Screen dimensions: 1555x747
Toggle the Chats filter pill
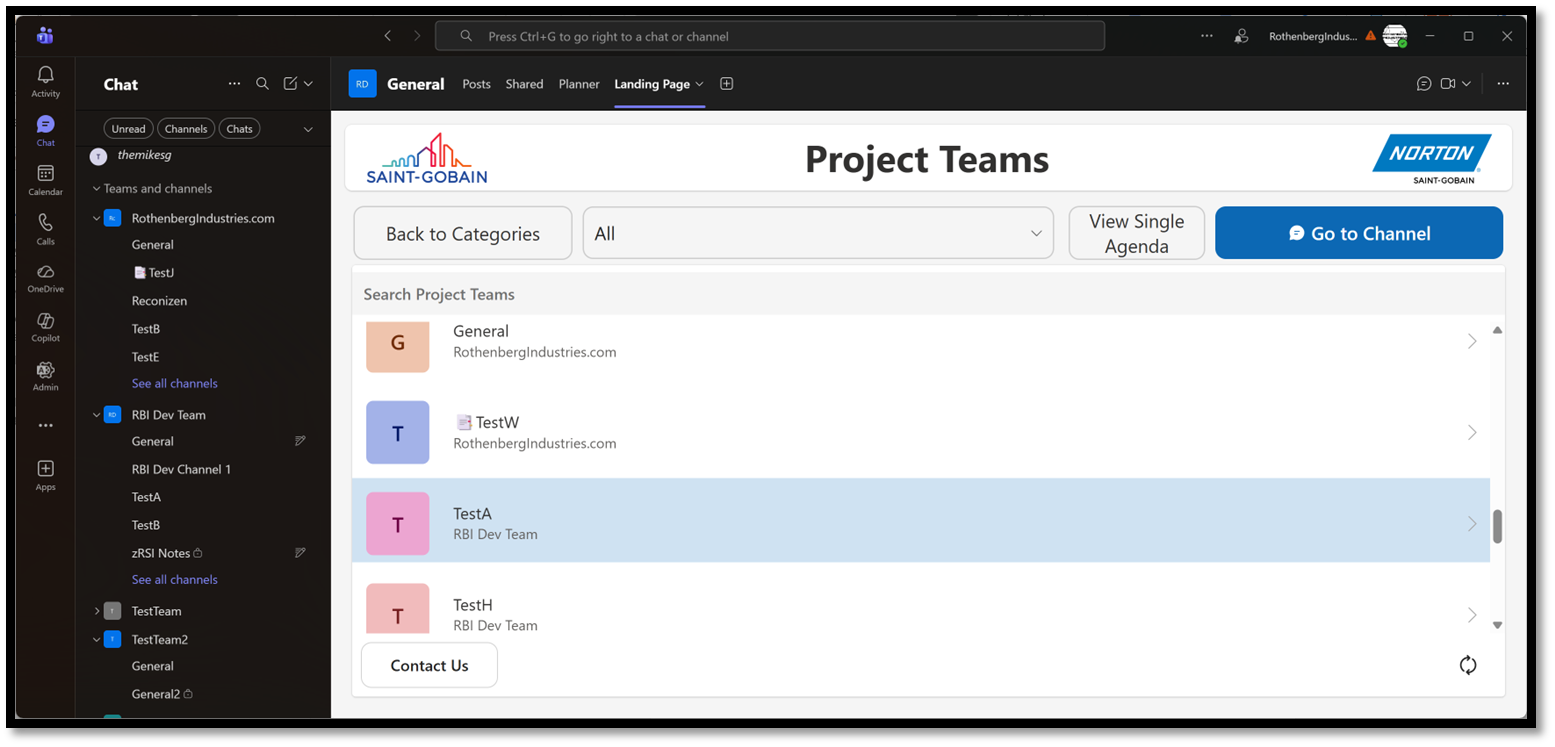239,128
